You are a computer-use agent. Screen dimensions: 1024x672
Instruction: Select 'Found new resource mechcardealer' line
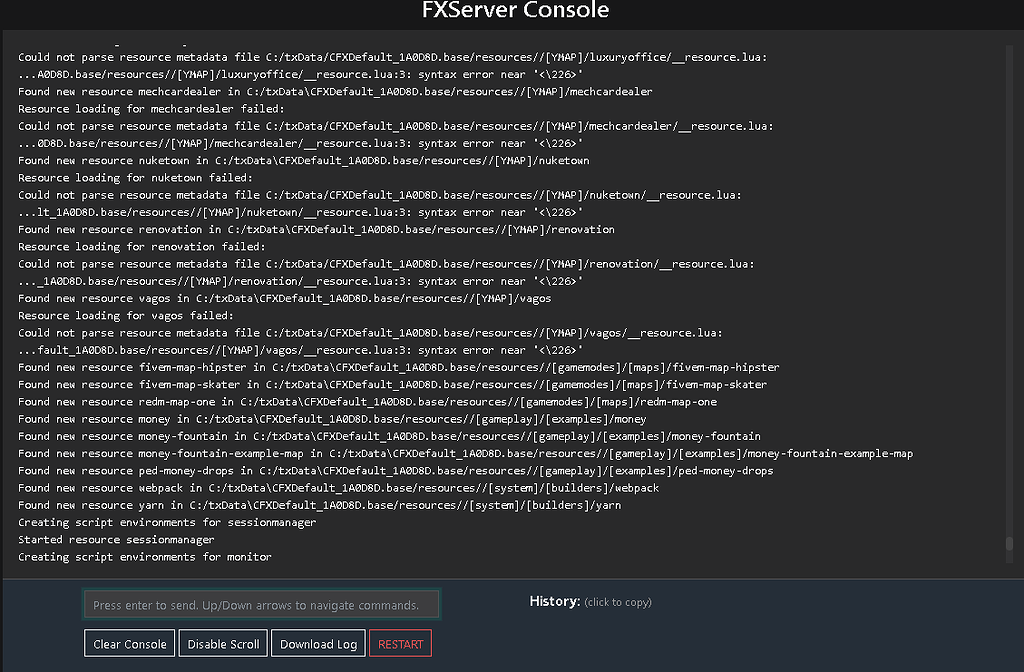[335, 91]
